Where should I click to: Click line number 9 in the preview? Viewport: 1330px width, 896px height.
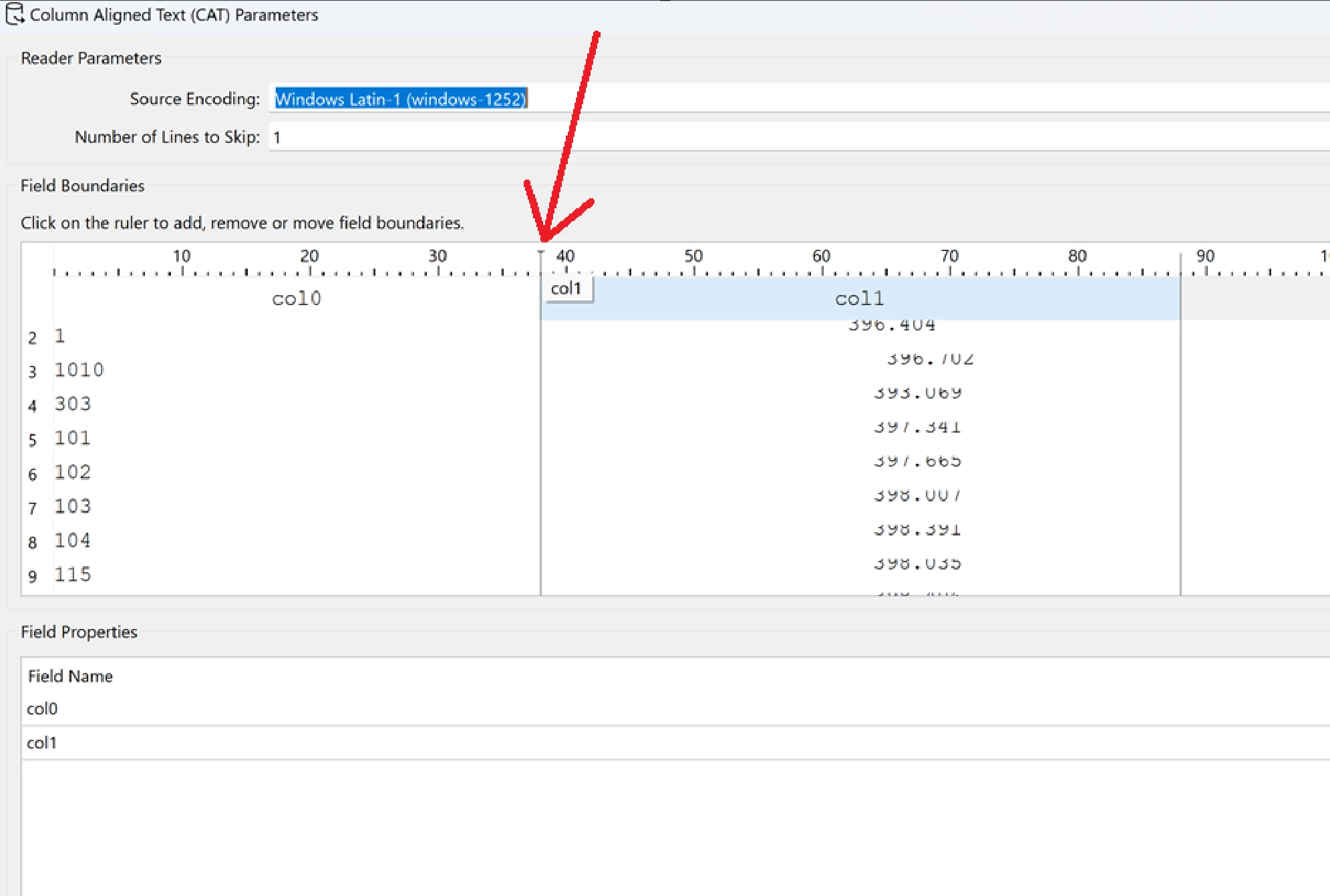(33, 576)
